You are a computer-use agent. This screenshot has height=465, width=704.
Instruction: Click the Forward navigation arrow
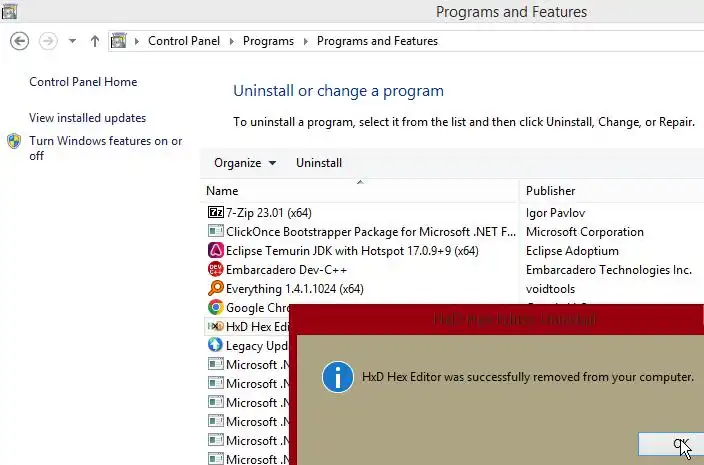(x=48, y=41)
